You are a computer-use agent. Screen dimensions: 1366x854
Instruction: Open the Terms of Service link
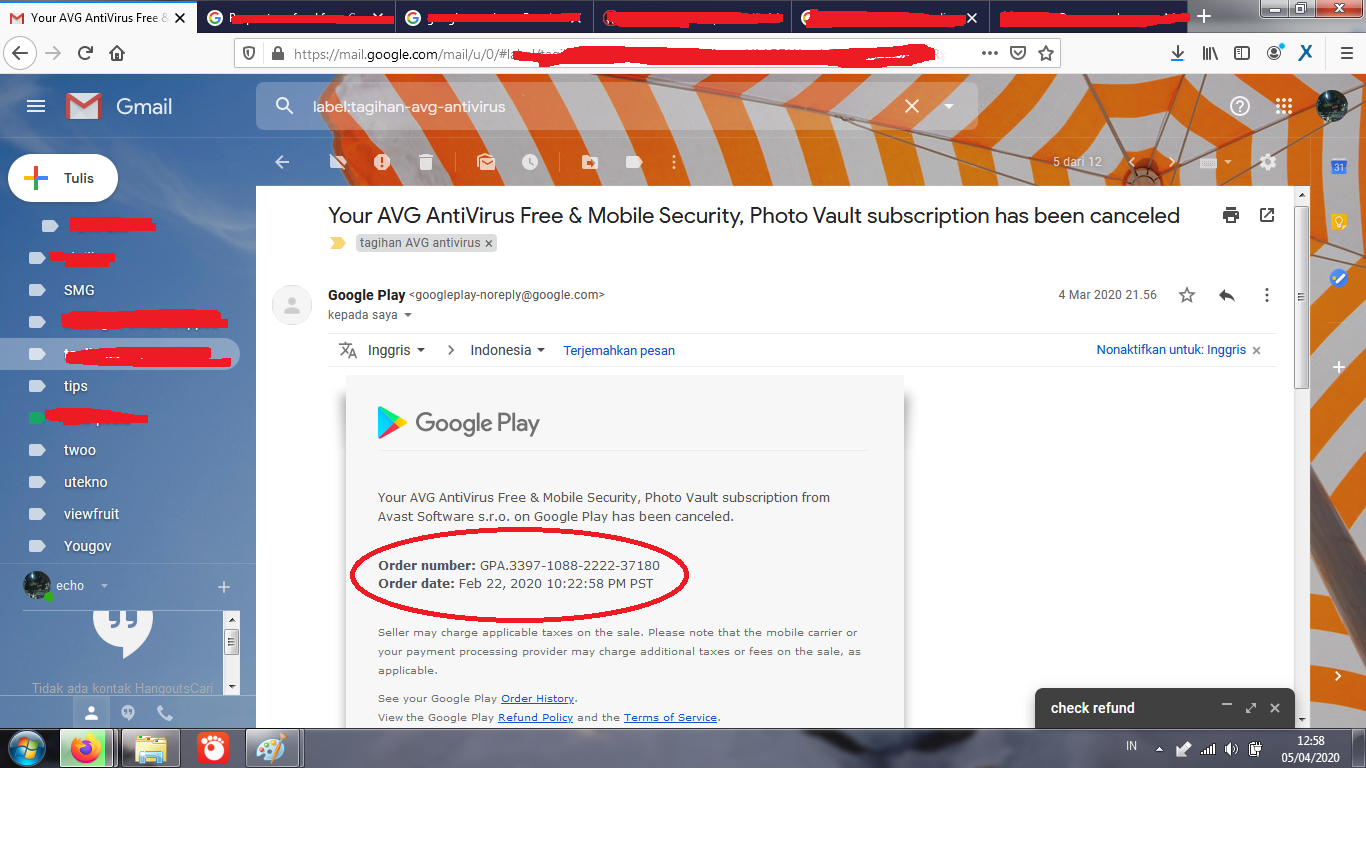[670, 717]
